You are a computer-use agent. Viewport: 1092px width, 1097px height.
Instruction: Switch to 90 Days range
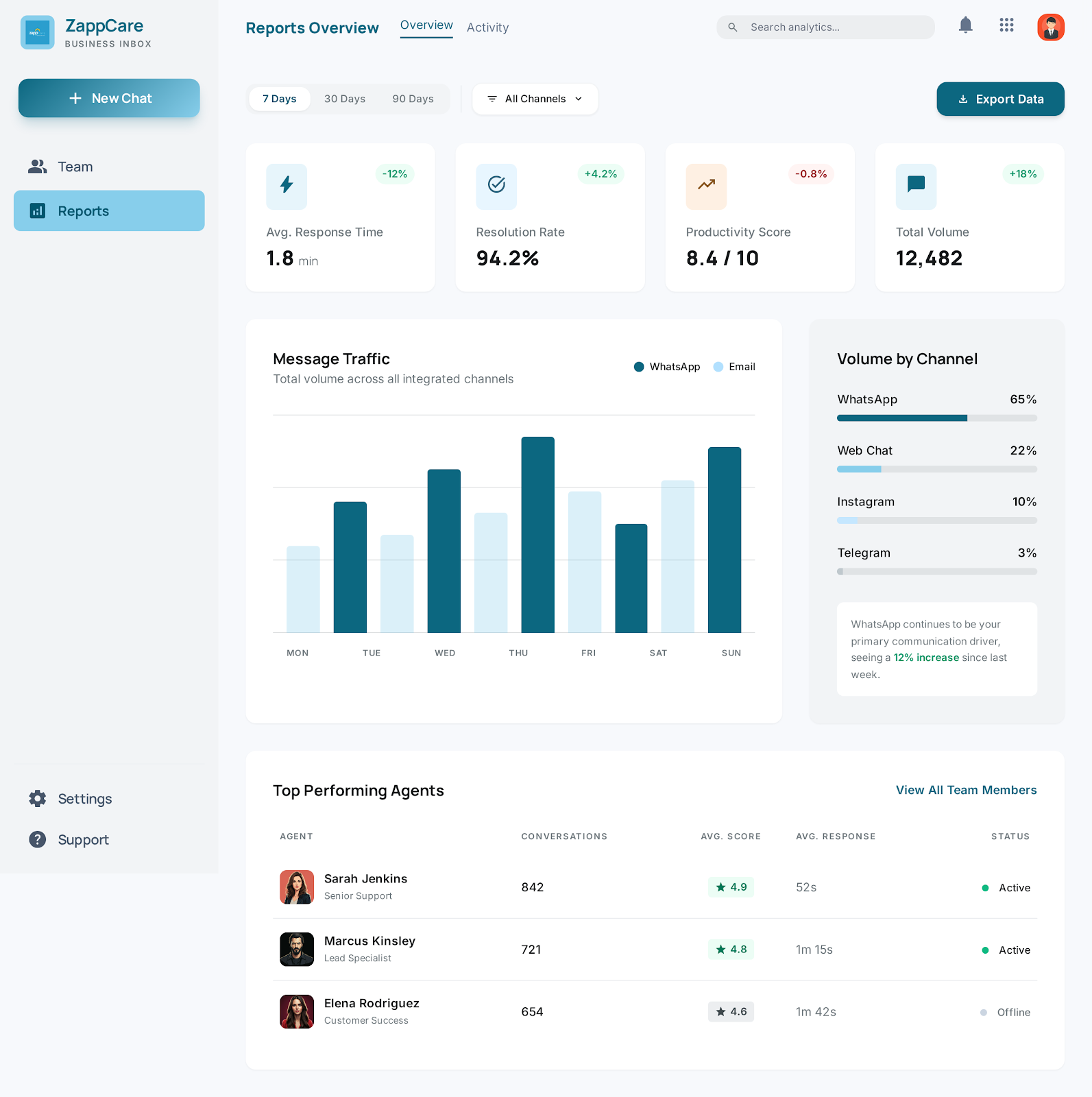click(413, 99)
